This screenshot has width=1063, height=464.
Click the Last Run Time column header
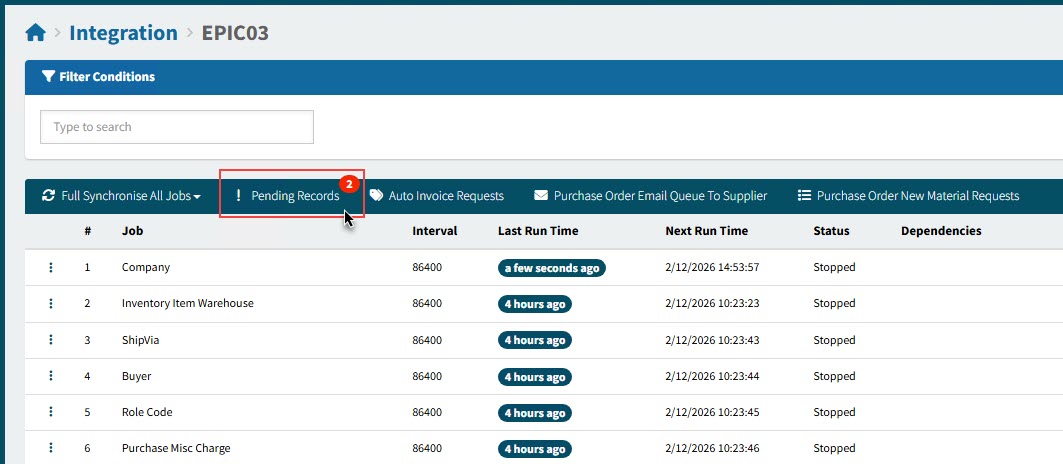coord(538,231)
